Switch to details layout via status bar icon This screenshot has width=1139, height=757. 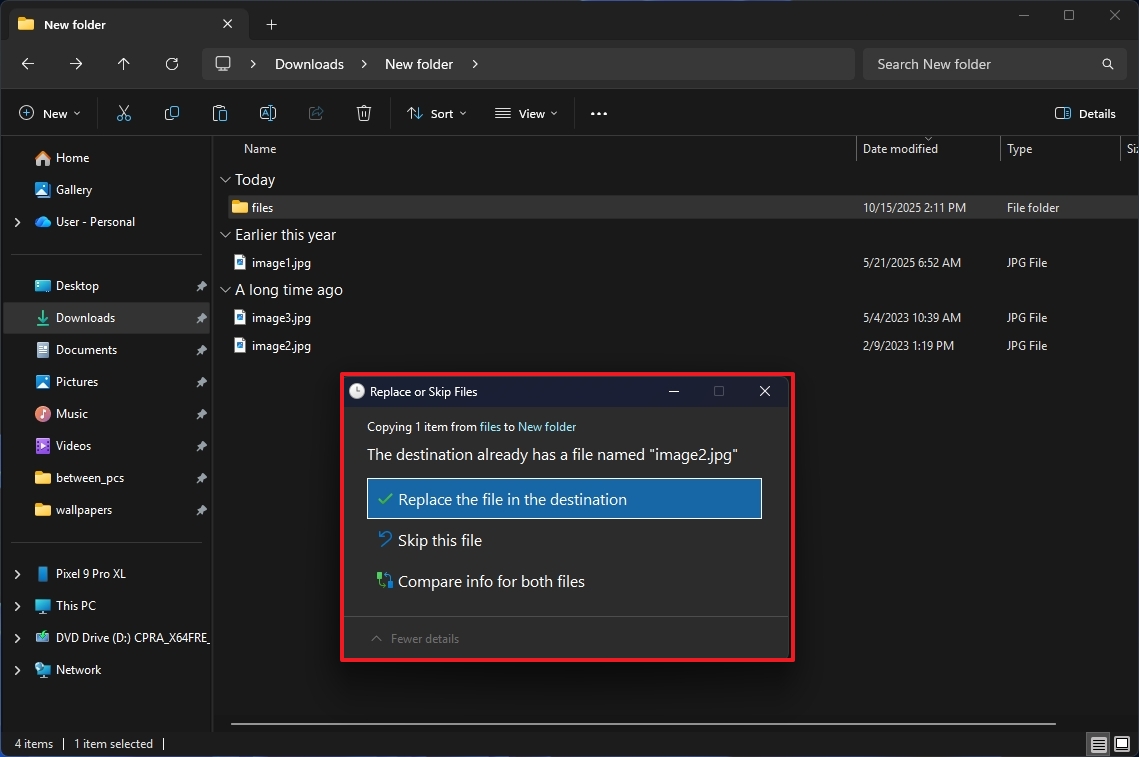point(1098,744)
